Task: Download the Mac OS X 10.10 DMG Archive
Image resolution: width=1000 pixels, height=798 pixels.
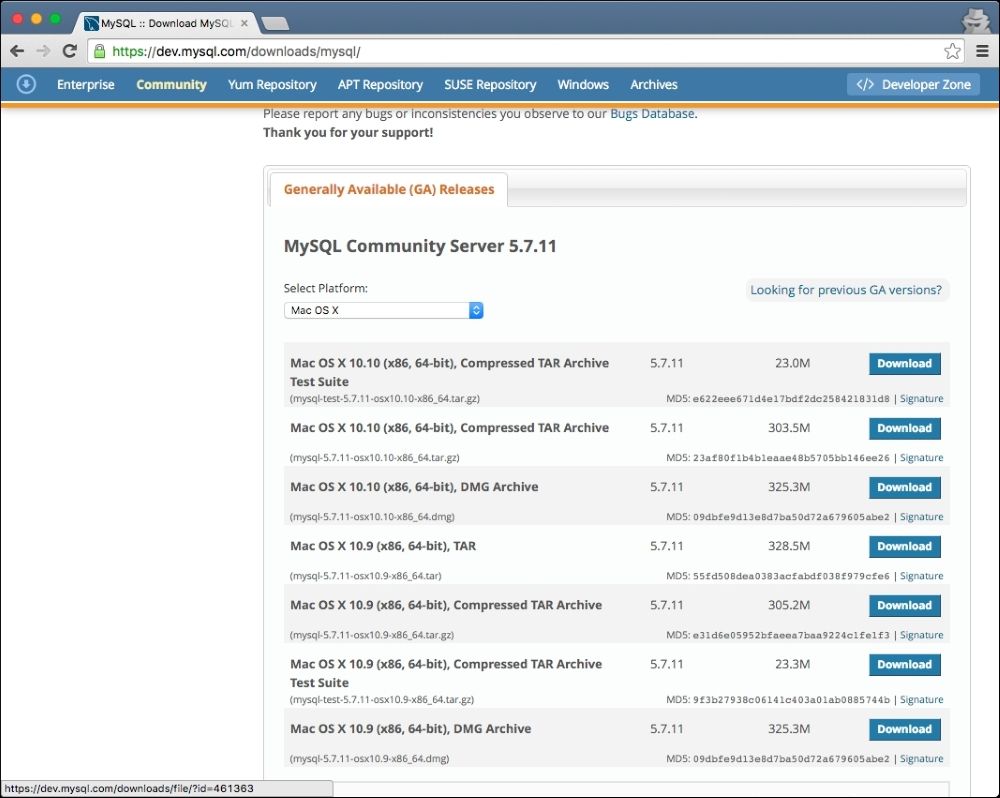Action: point(904,487)
